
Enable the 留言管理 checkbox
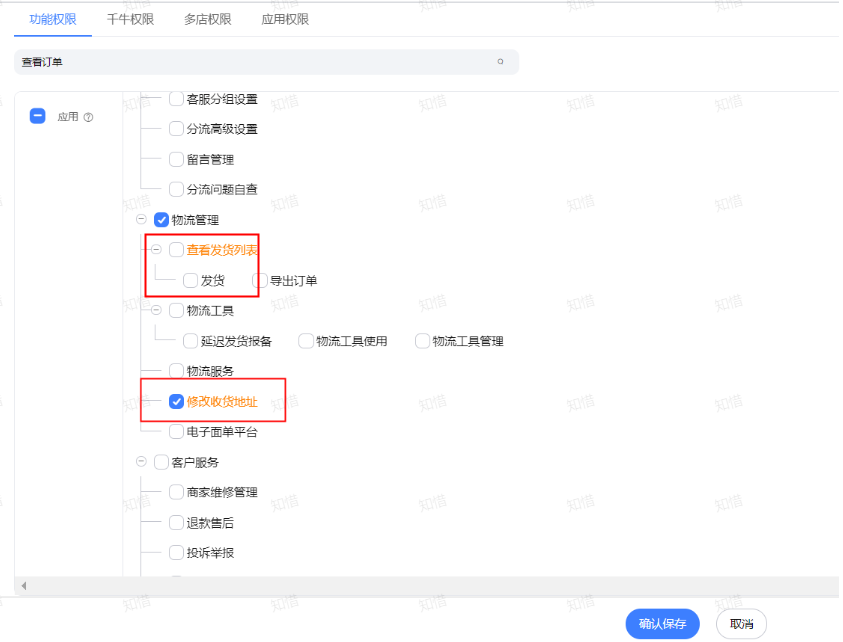(176, 159)
